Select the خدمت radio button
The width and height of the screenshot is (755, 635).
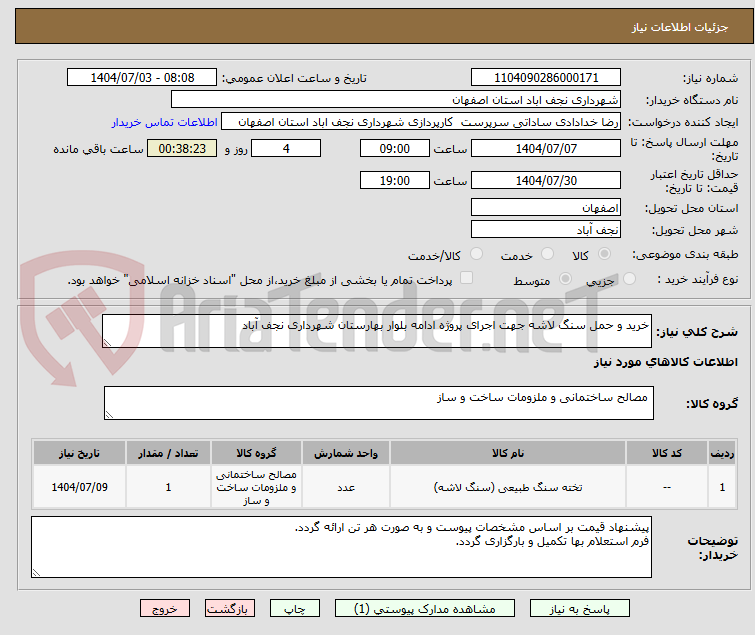547,254
